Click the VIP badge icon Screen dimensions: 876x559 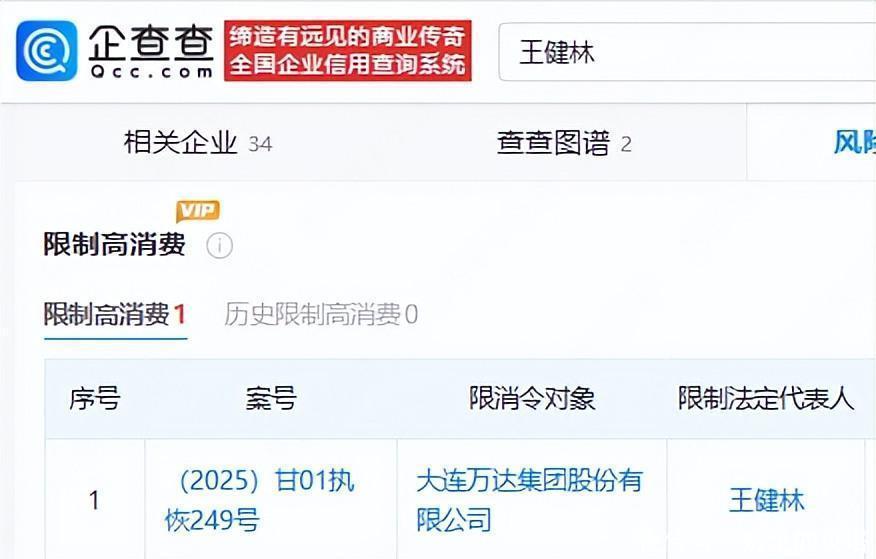[198, 211]
